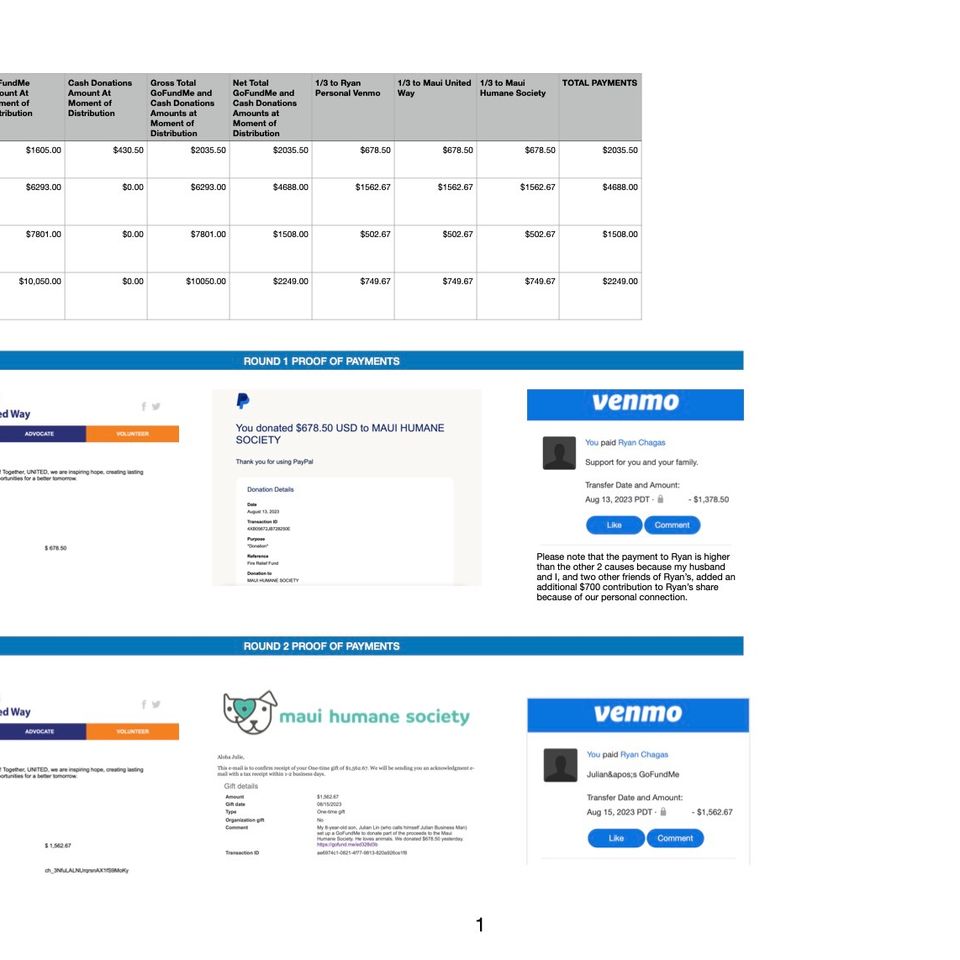Click the Twitter icon in the Round 1 United Way page
This screenshot has width=960, height=960.
tap(156, 406)
